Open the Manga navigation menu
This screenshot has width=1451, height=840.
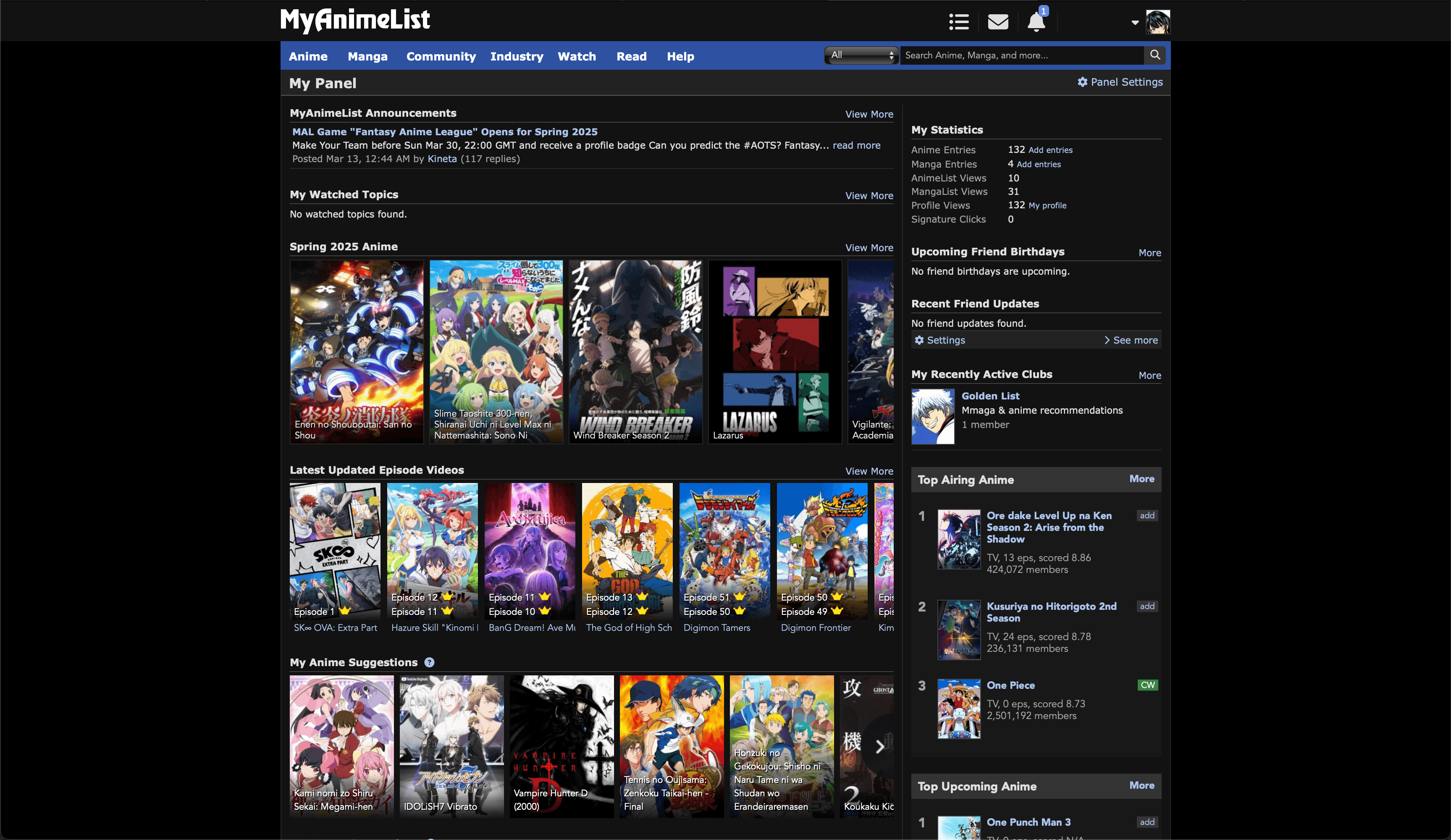[367, 56]
